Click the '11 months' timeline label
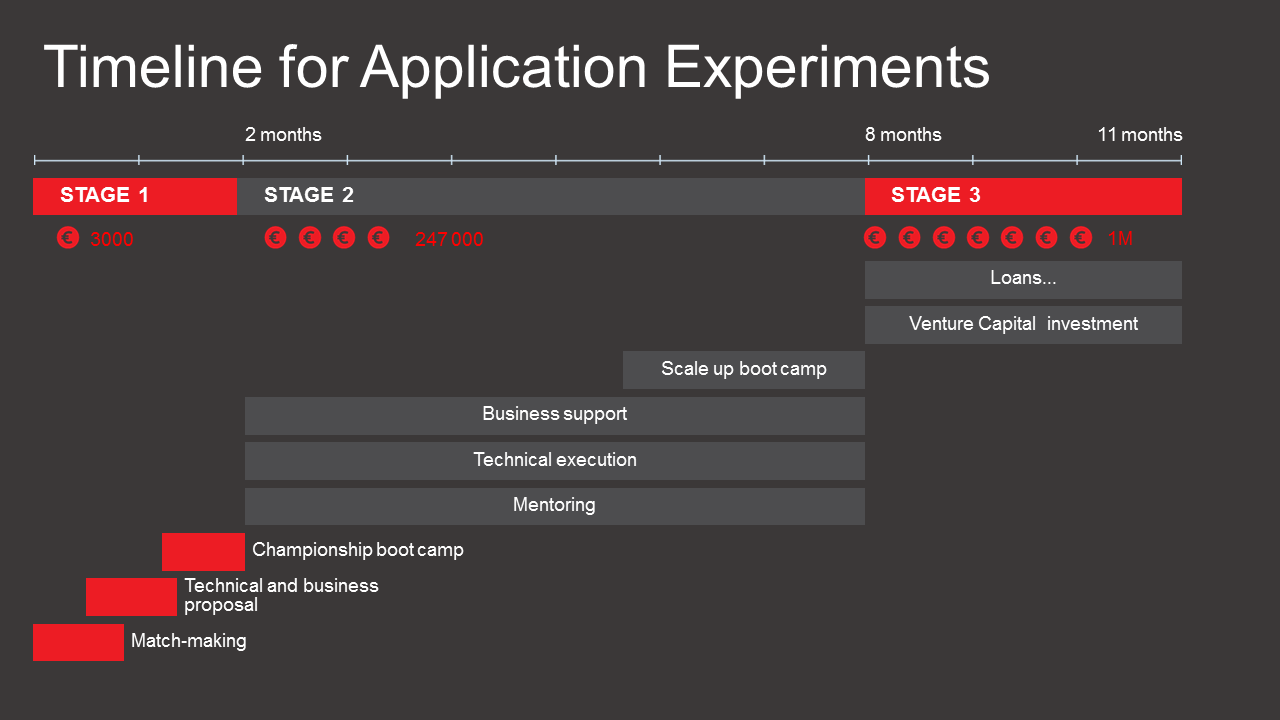This screenshot has height=720, width=1280. pos(1140,134)
